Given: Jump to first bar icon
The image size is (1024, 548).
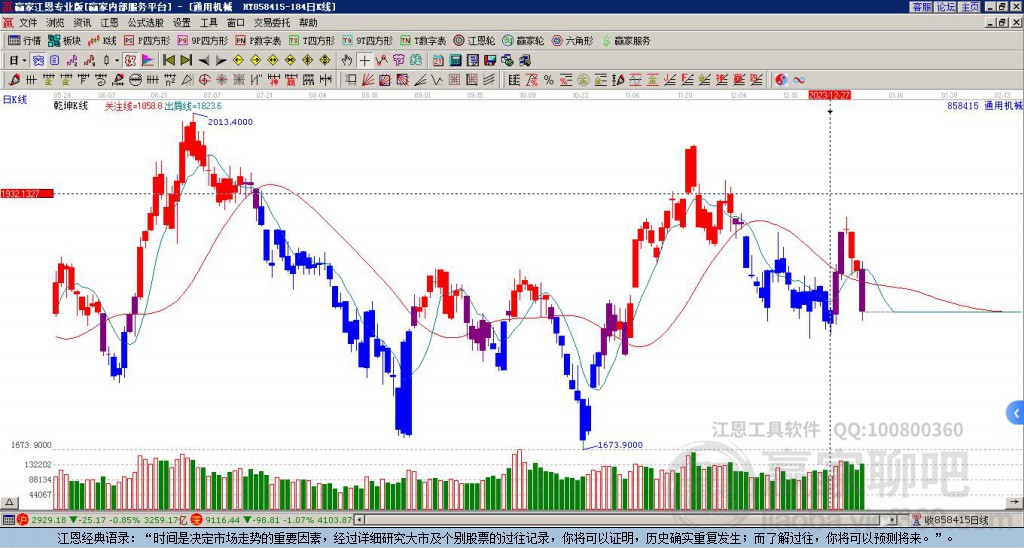Looking at the screenshot, I should click(169, 61).
